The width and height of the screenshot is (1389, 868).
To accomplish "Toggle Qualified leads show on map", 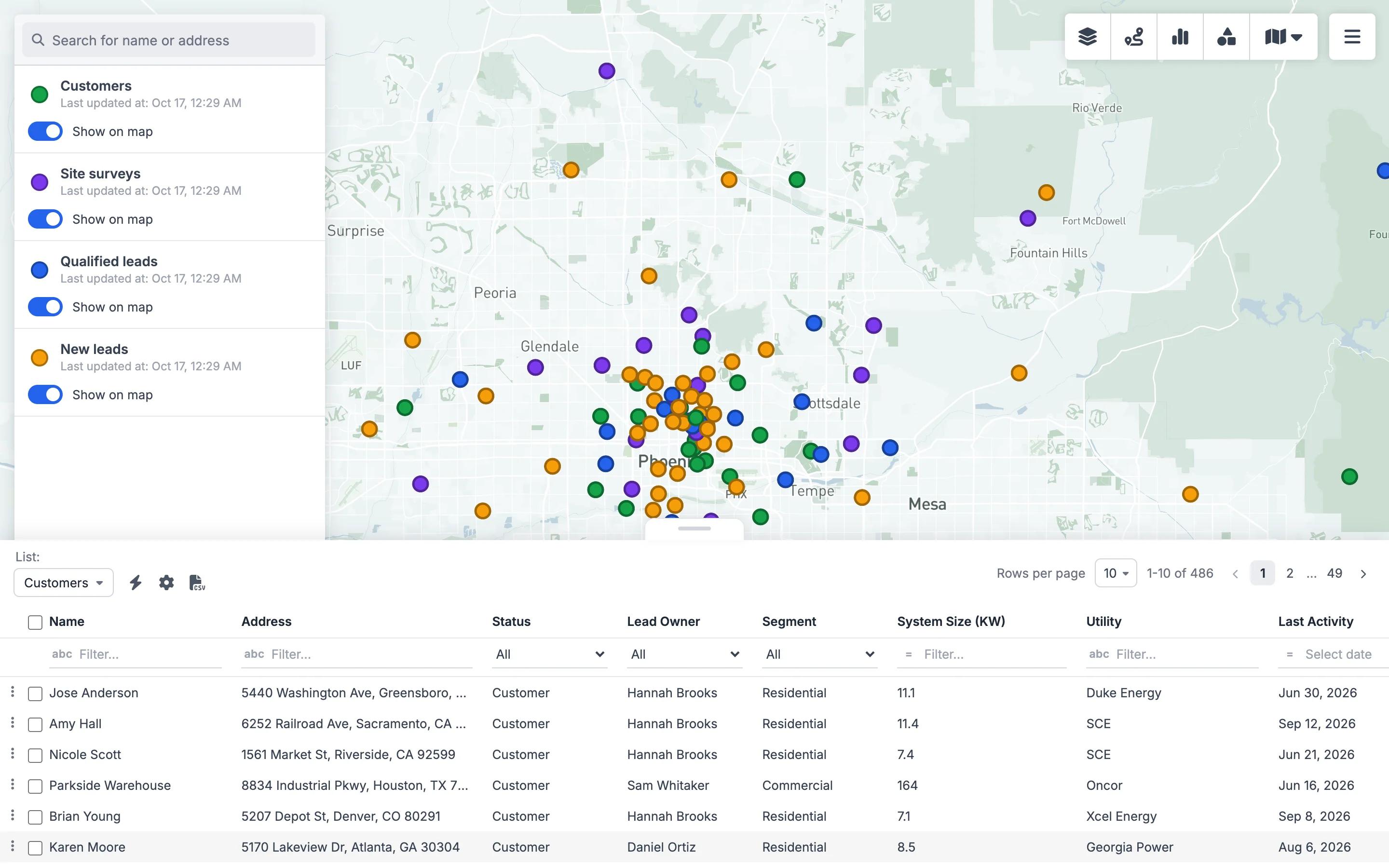I will tap(45, 307).
